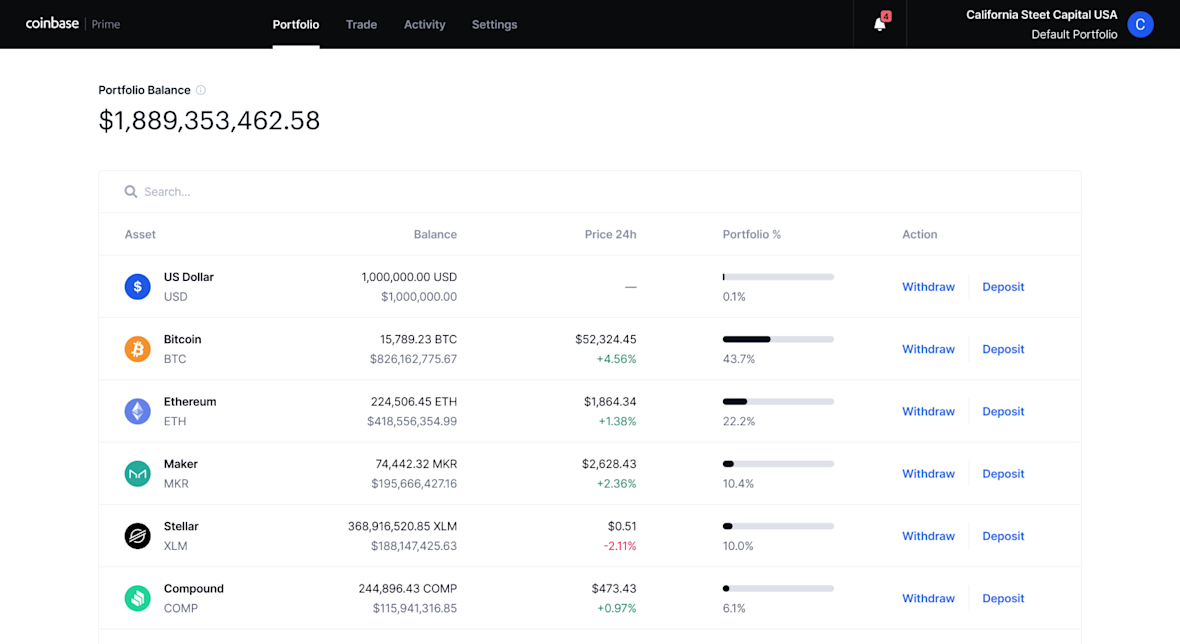Withdraw Stellar
Image resolution: width=1180 pixels, height=644 pixels.
928,536
